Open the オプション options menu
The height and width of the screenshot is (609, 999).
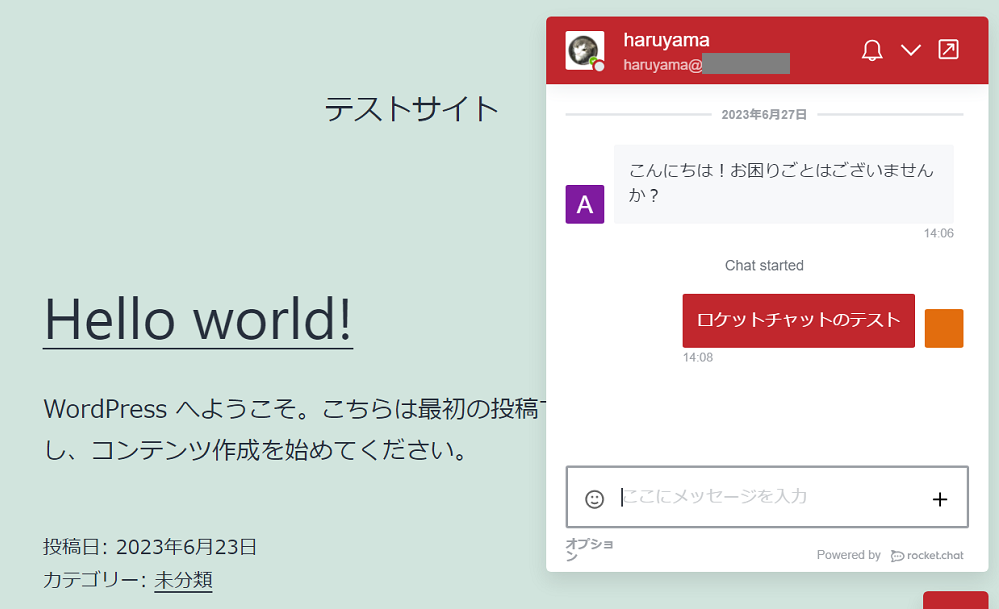coord(589,549)
